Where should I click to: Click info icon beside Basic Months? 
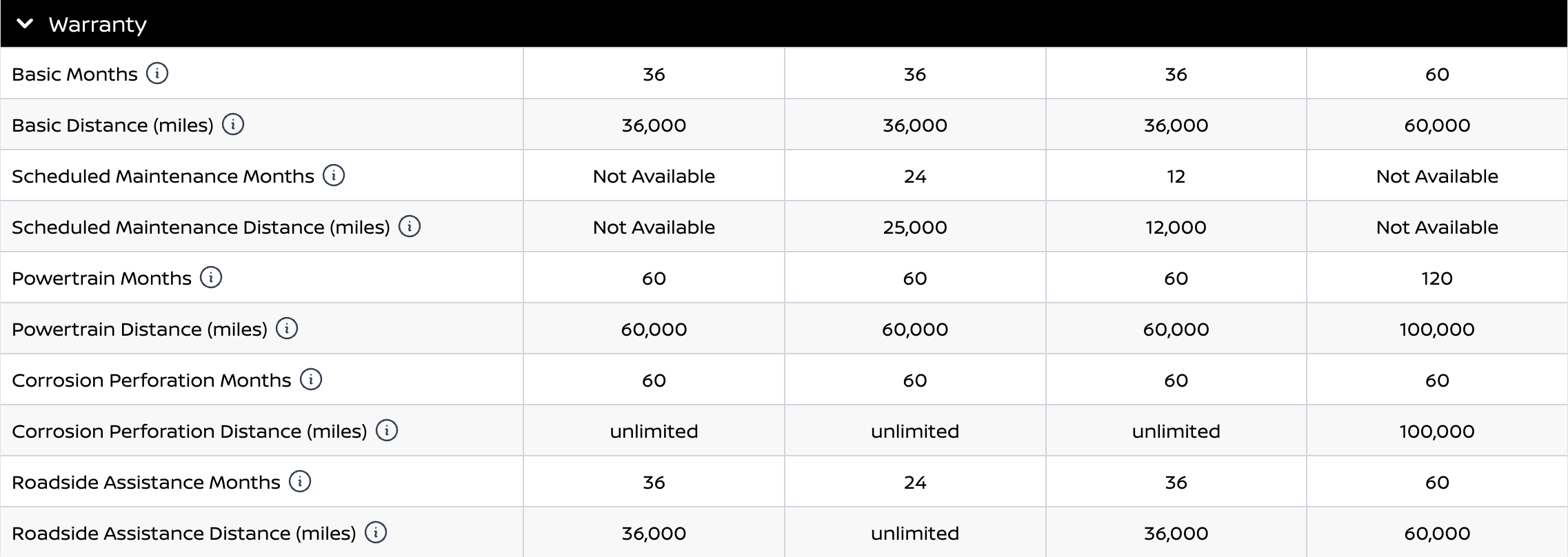(x=157, y=73)
